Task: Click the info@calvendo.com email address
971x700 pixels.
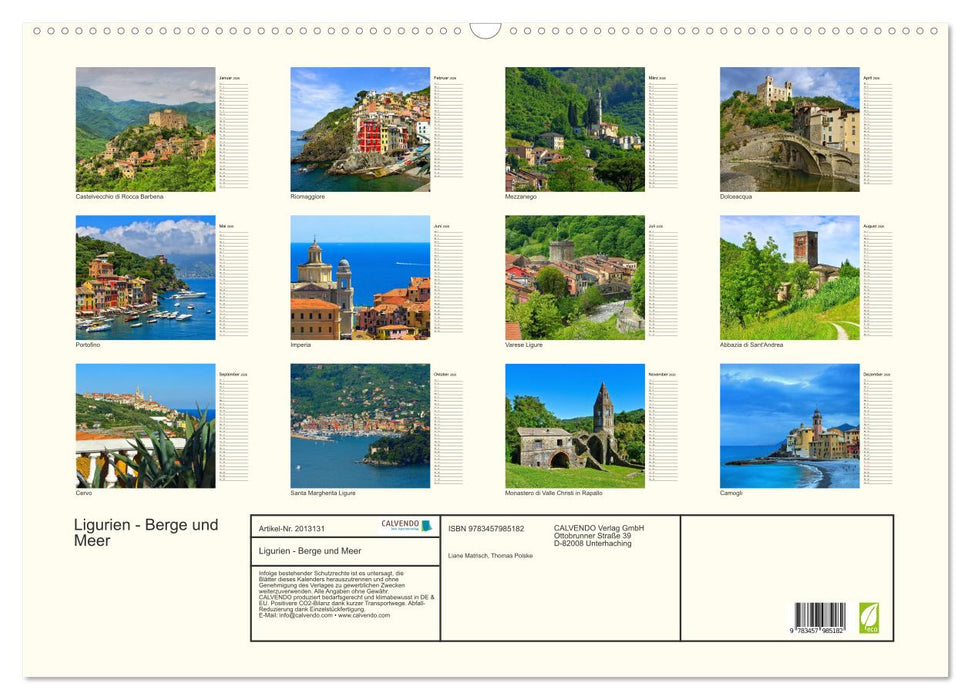Action: coord(301,616)
